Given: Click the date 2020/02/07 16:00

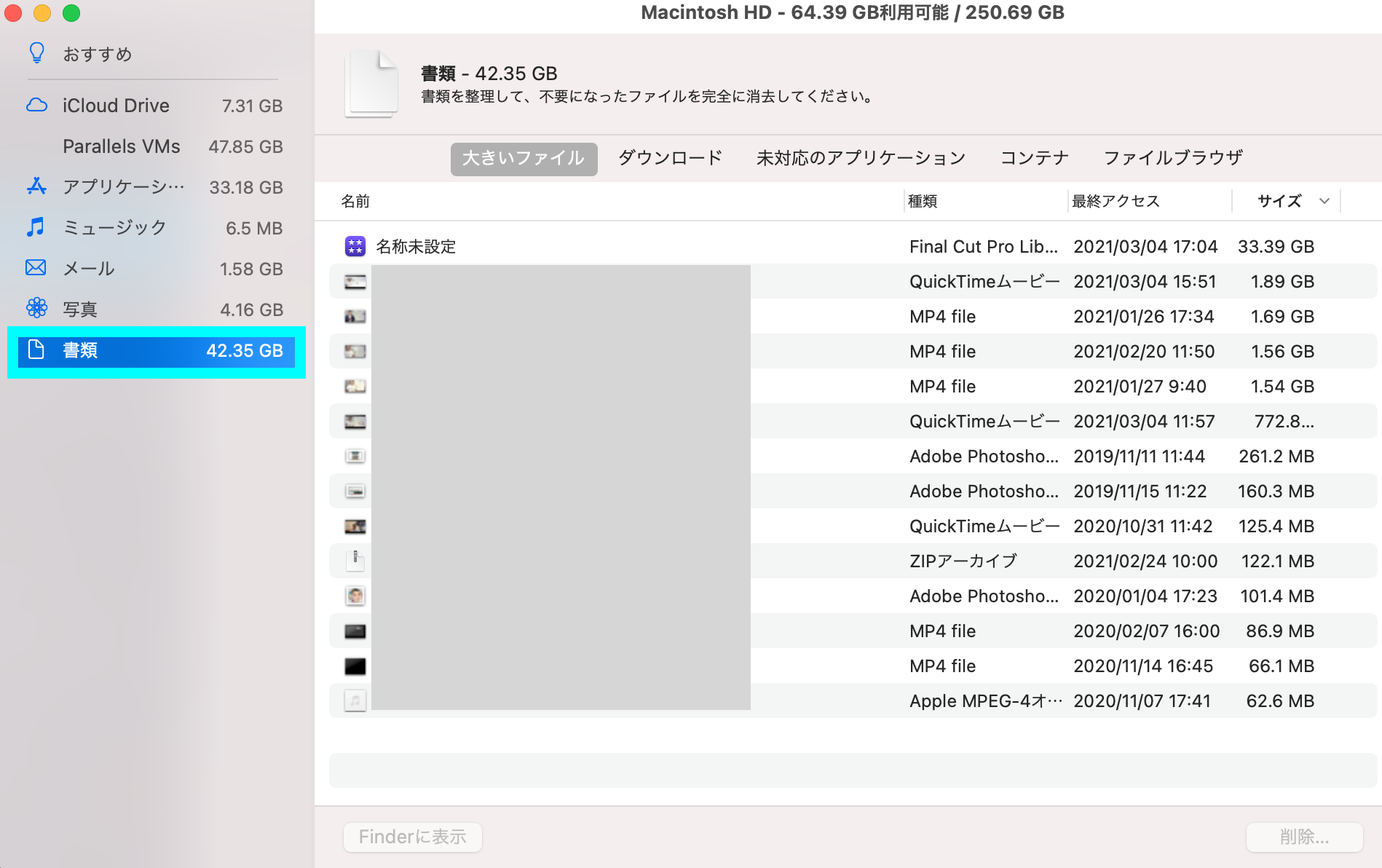Looking at the screenshot, I should (1147, 631).
